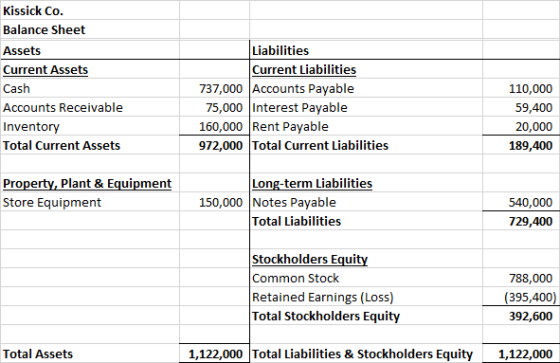Select the Balance Sheet heading cell
This screenshot has height=363, width=560.
tap(44, 30)
